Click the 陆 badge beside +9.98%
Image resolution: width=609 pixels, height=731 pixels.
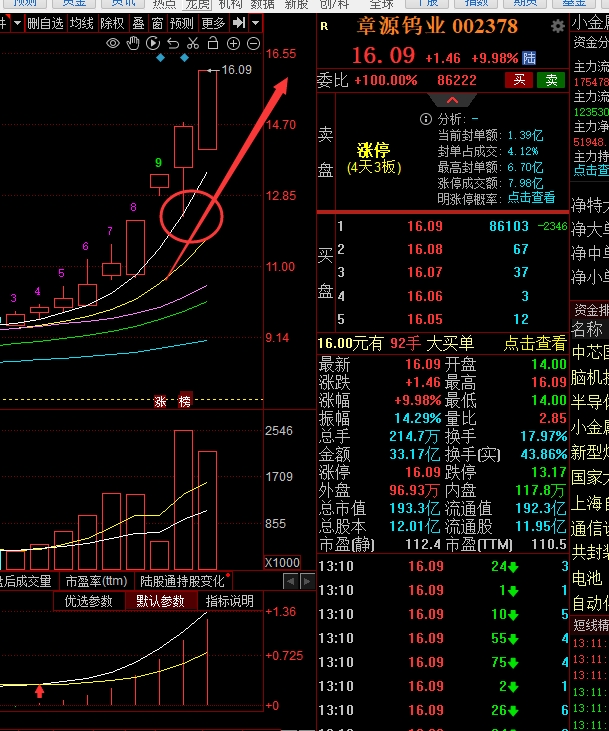click(529, 58)
